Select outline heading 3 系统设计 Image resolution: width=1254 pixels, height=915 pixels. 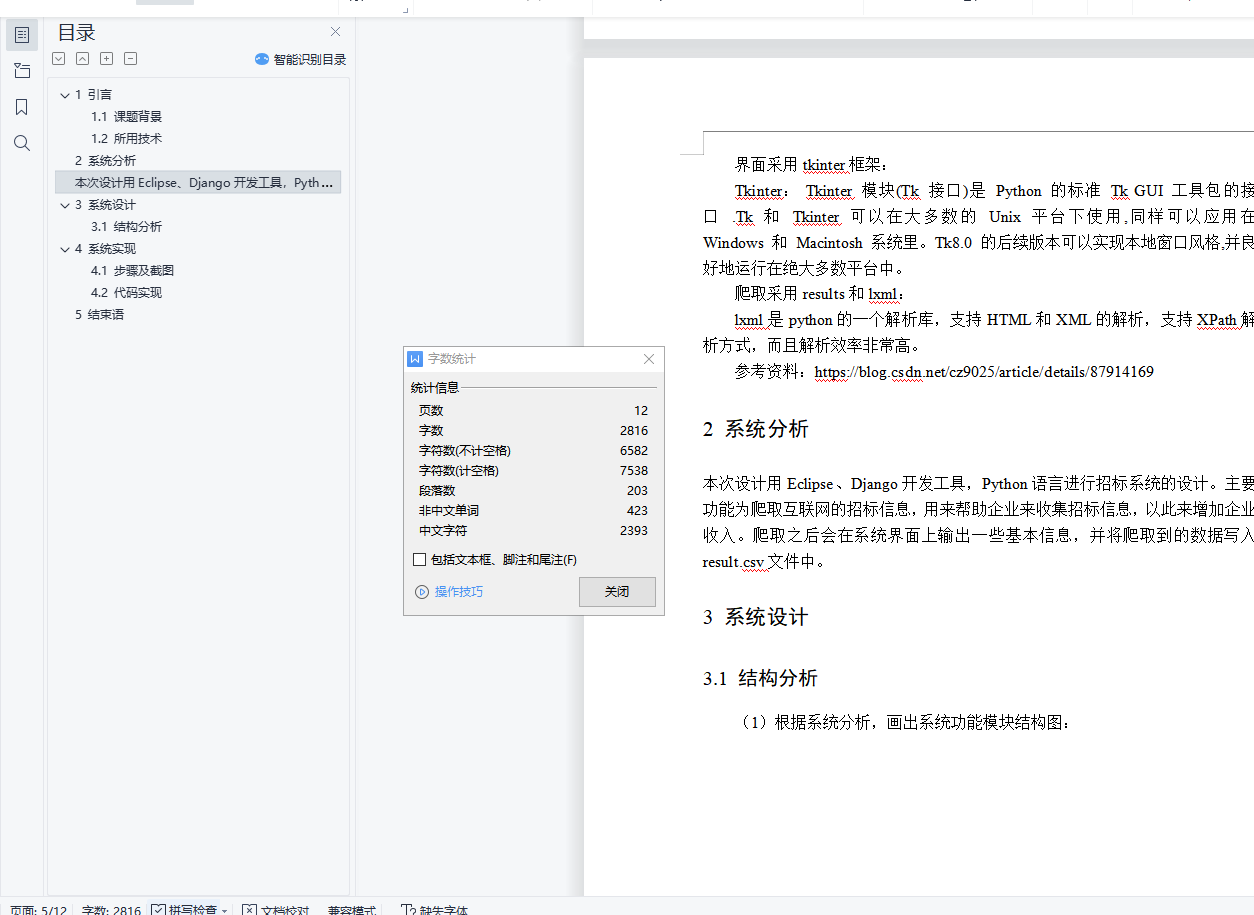coord(105,205)
